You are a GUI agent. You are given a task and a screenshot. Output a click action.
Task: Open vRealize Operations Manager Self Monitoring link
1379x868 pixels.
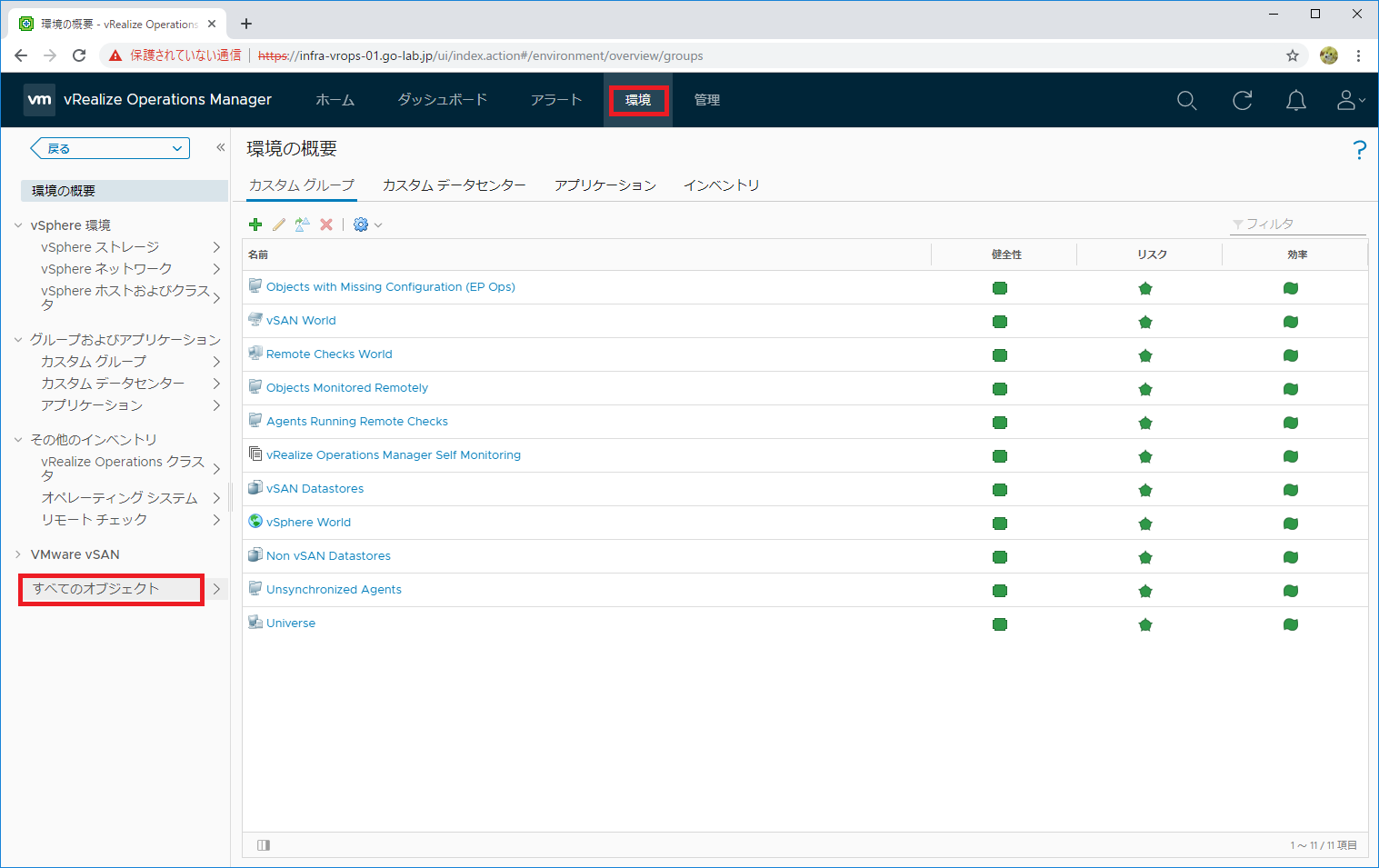pos(394,455)
